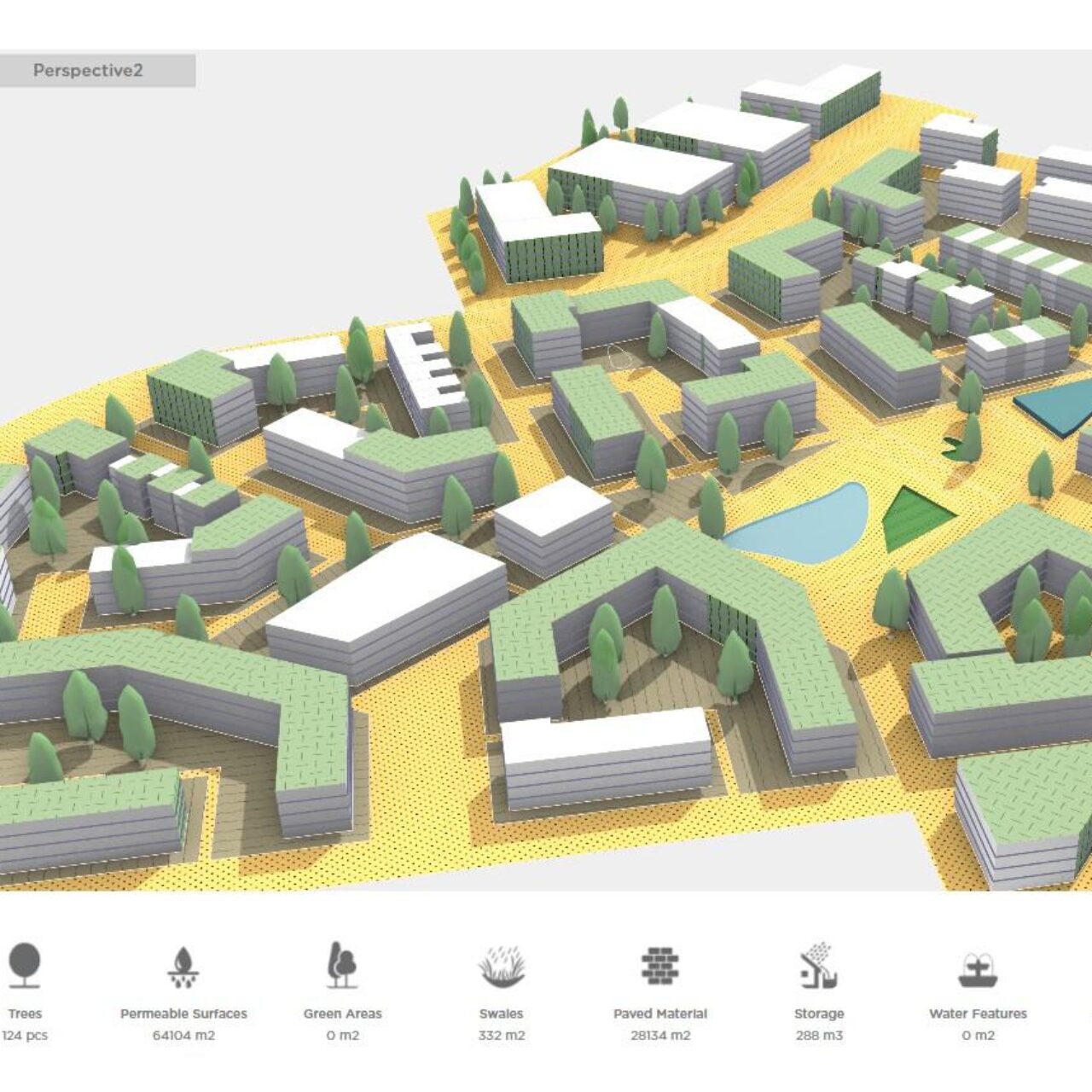Image resolution: width=1092 pixels, height=1092 pixels.
Task: Click the 28134 m2 paved material value
Action: [x=659, y=1036]
